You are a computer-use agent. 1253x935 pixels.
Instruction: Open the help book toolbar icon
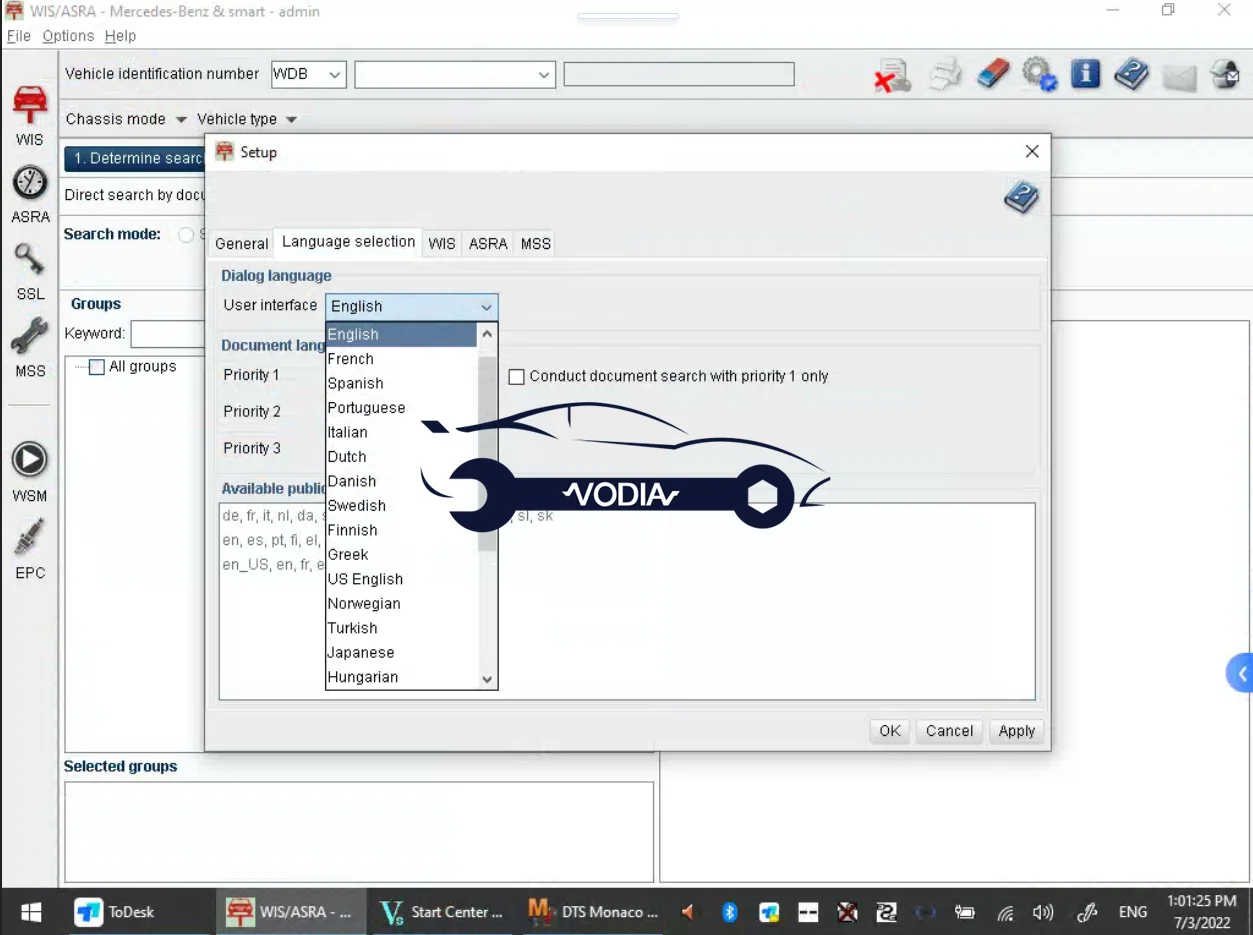pos(1131,74)
